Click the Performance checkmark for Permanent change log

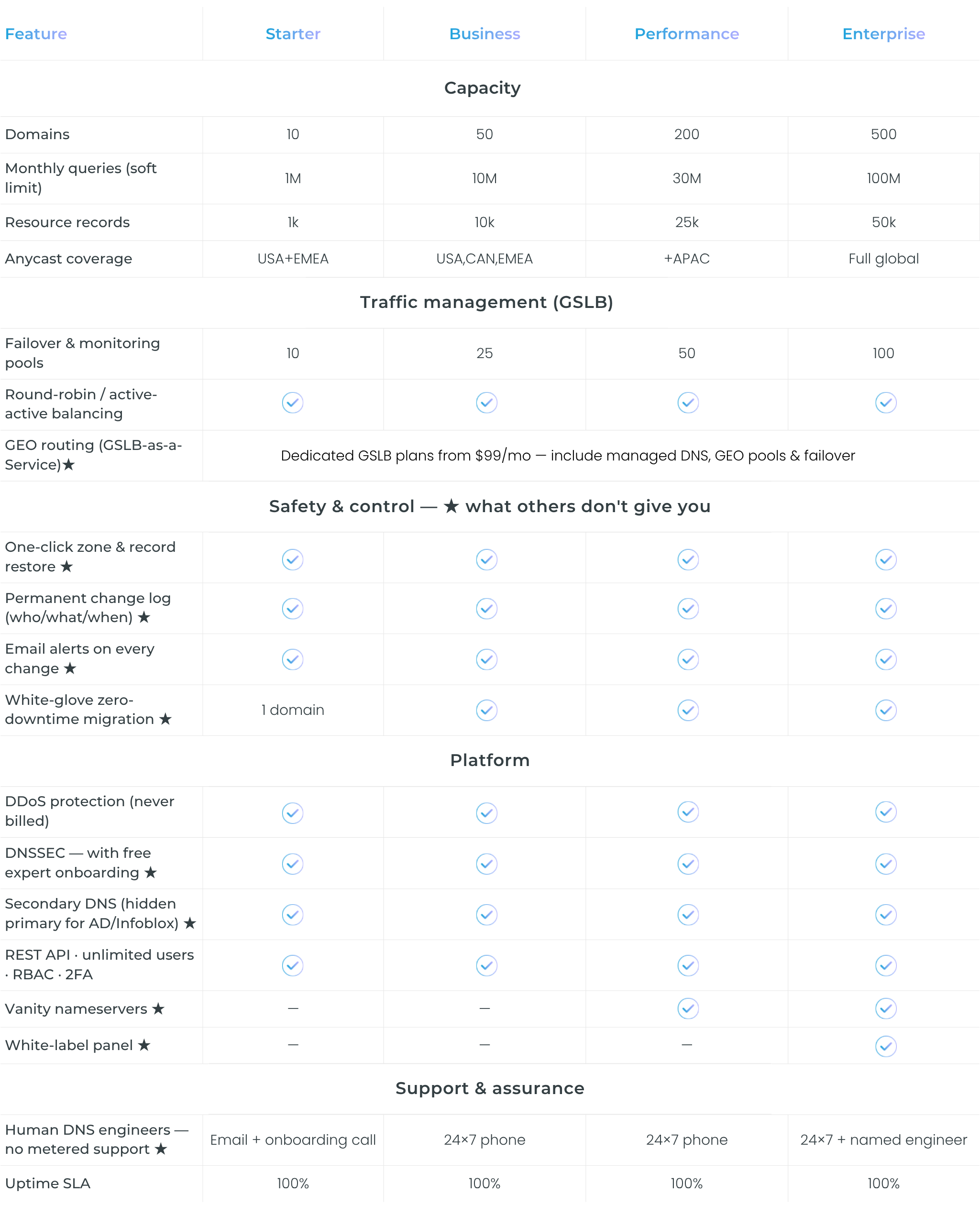(688, 608)
